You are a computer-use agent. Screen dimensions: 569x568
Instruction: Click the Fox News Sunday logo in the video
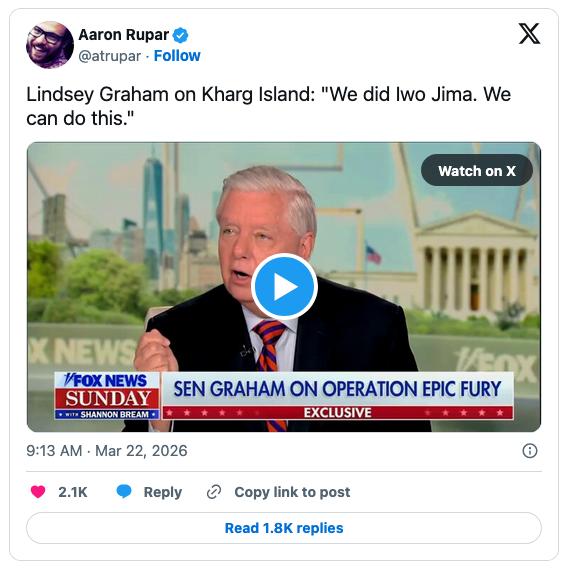(107, 396)
